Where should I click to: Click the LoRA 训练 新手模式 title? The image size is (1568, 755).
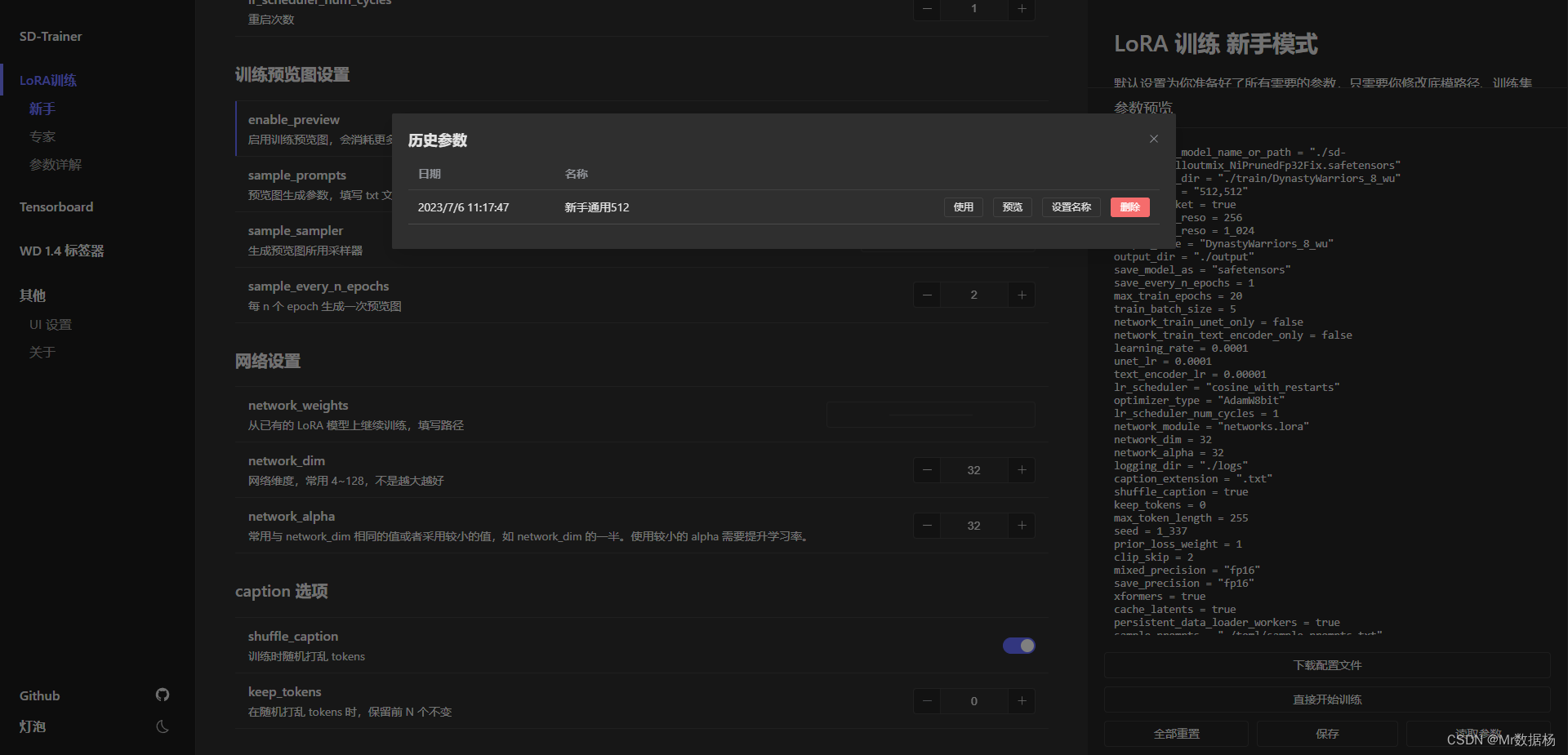coord(1216,43)
